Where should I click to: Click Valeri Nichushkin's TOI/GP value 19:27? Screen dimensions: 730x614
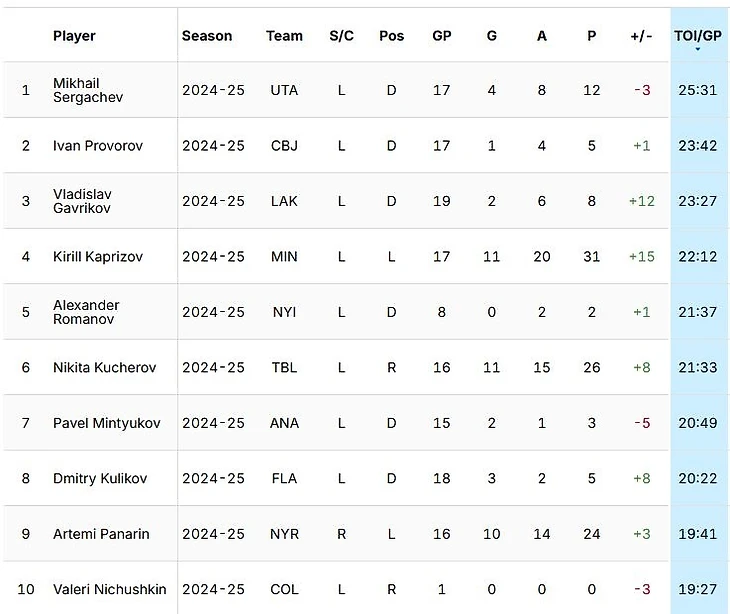coord(697,589)
